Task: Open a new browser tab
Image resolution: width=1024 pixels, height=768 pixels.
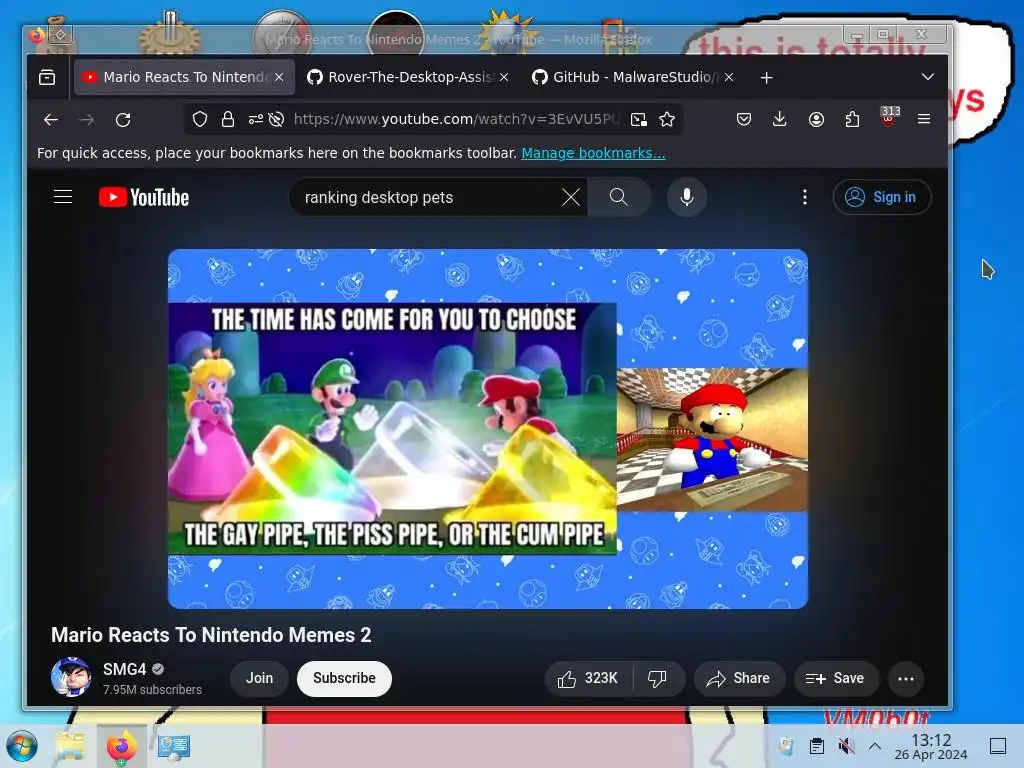Action: pos(767,78)
